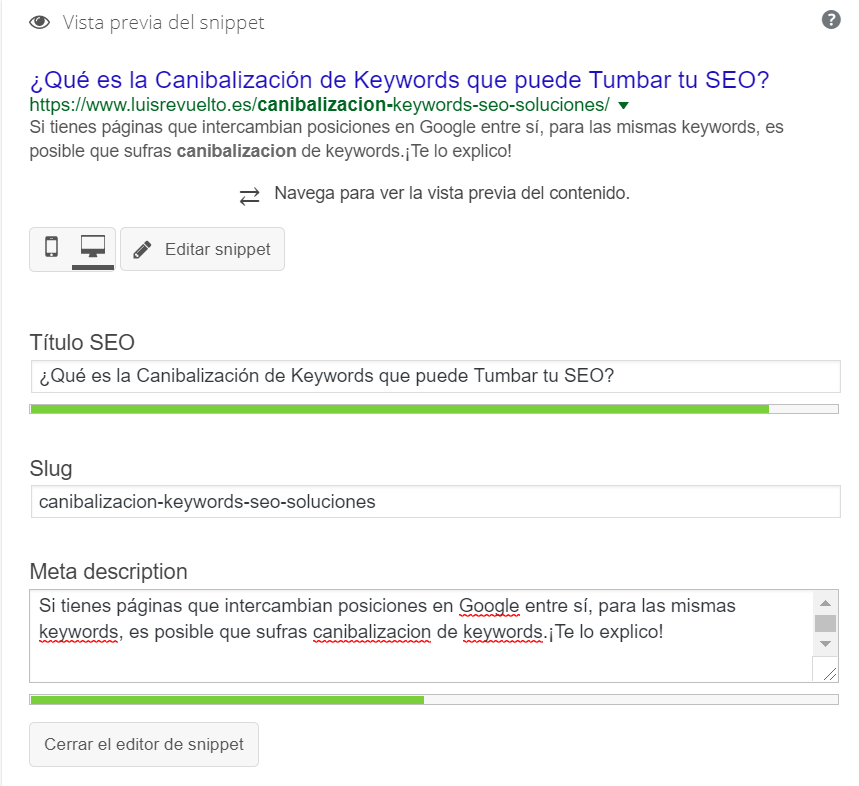Expand the green arrow after the URL
This screenshot has height=786, width=859.
coord(624,105)
